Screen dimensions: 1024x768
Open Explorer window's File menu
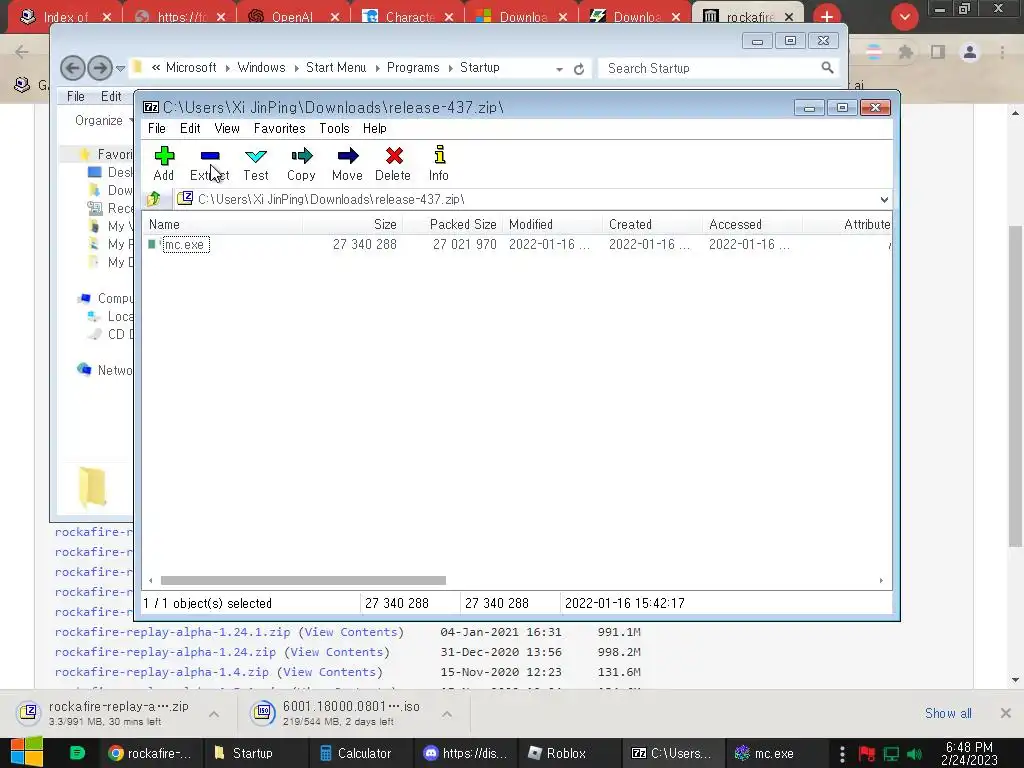click(76, 97)
